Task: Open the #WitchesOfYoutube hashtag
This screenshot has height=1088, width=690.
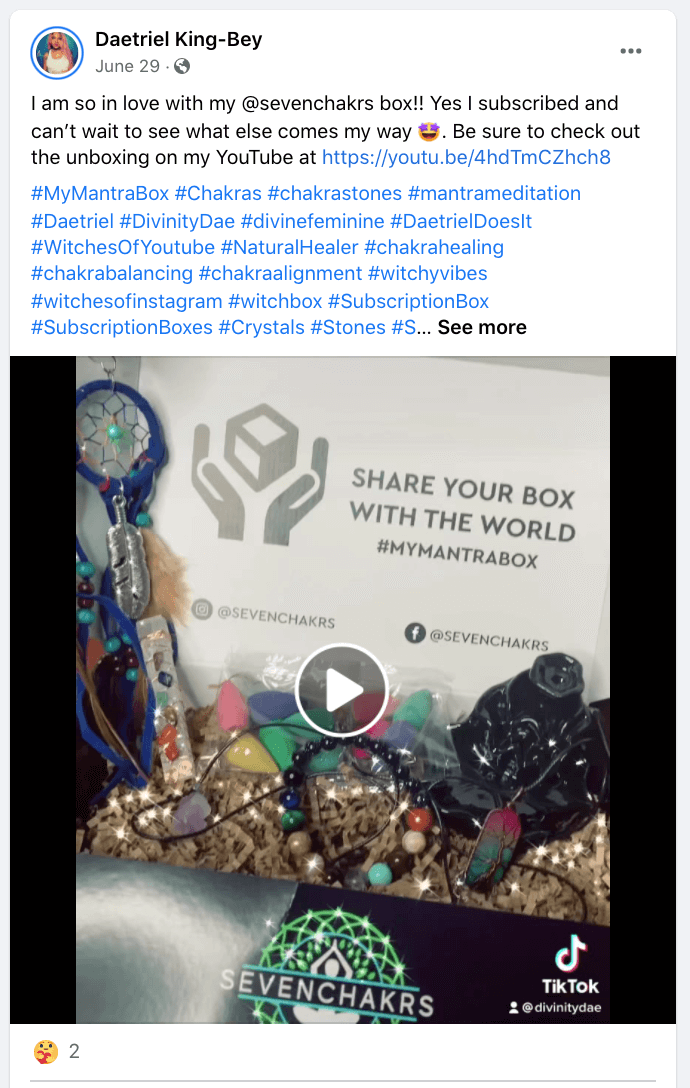Action: [123, 247]
